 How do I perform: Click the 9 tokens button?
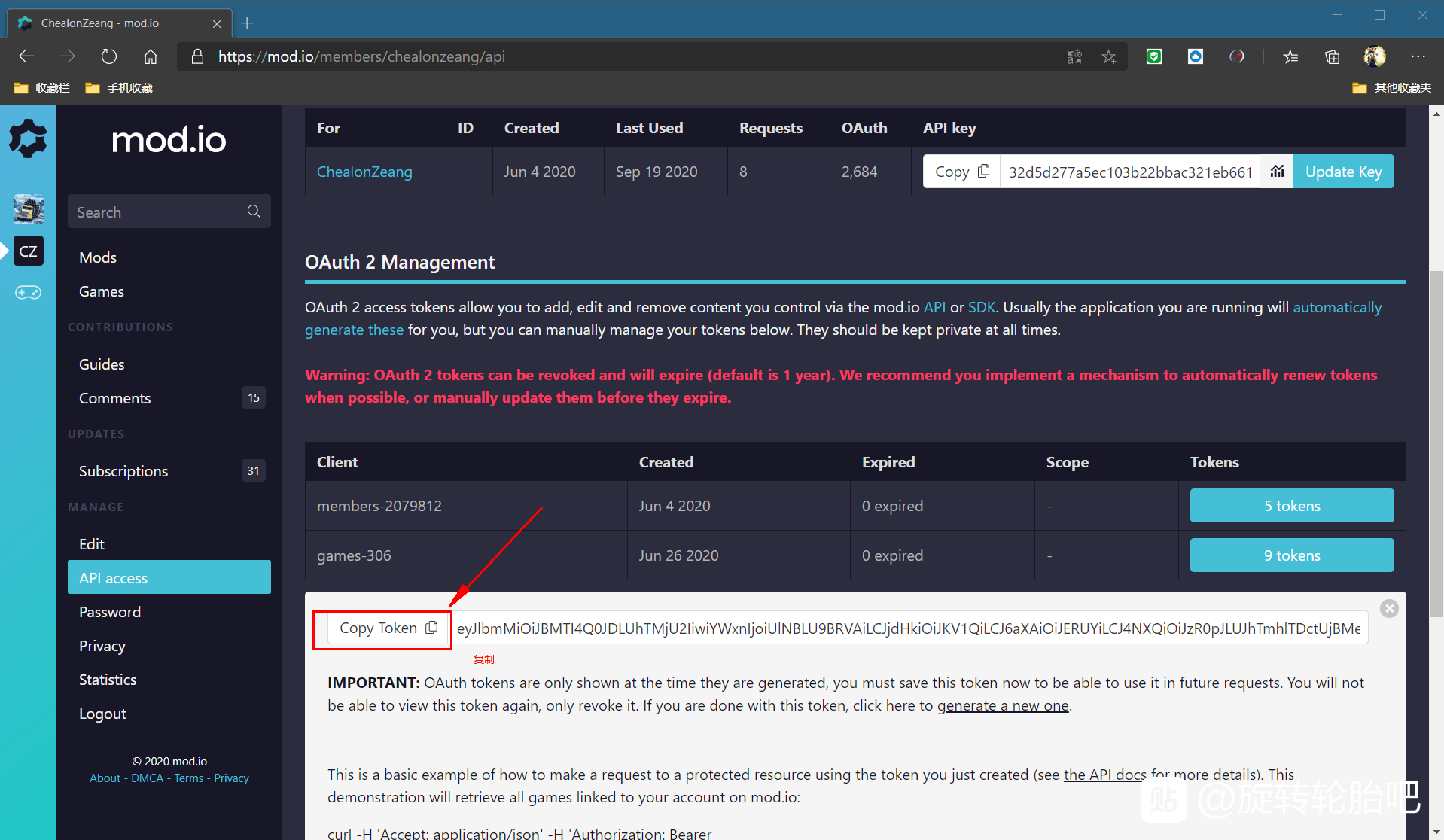coord(1292,555)
